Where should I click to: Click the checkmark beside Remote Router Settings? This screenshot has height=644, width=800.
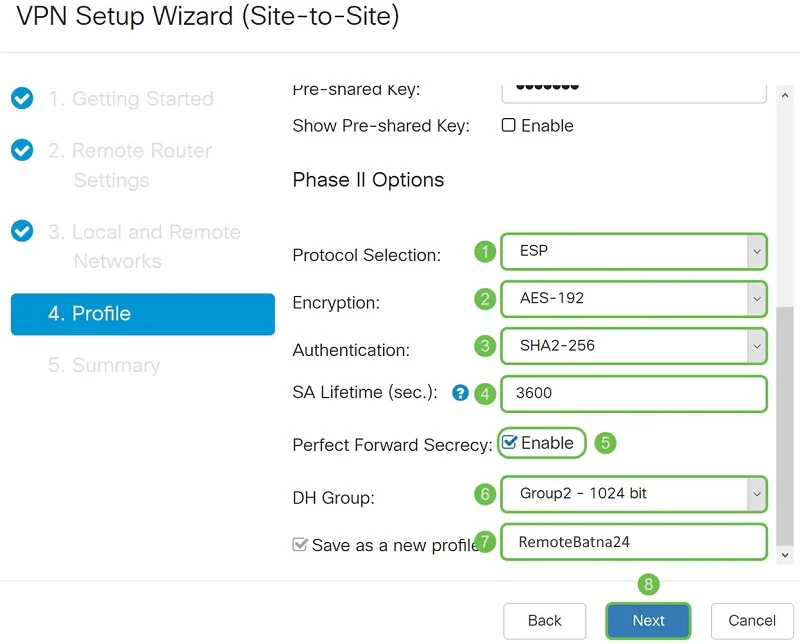click(x=22, y=151)
